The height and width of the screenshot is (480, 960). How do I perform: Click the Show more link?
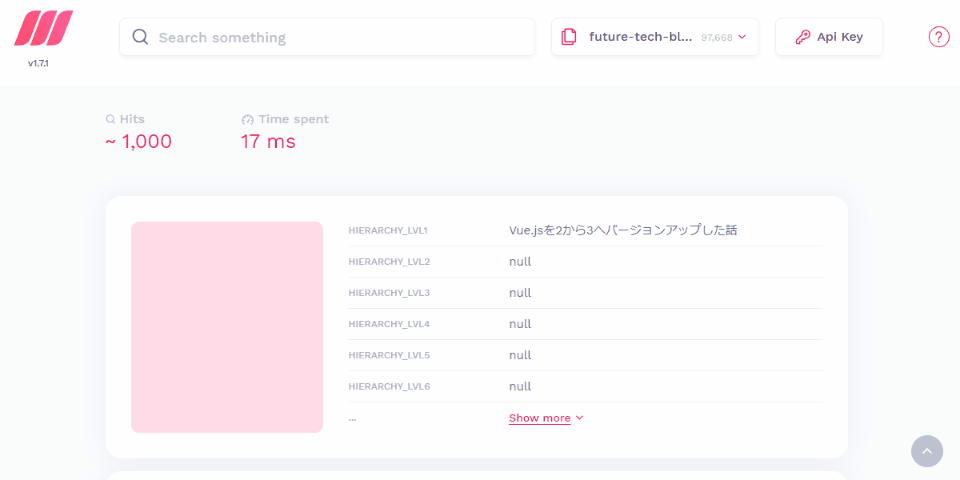point(539,418)
